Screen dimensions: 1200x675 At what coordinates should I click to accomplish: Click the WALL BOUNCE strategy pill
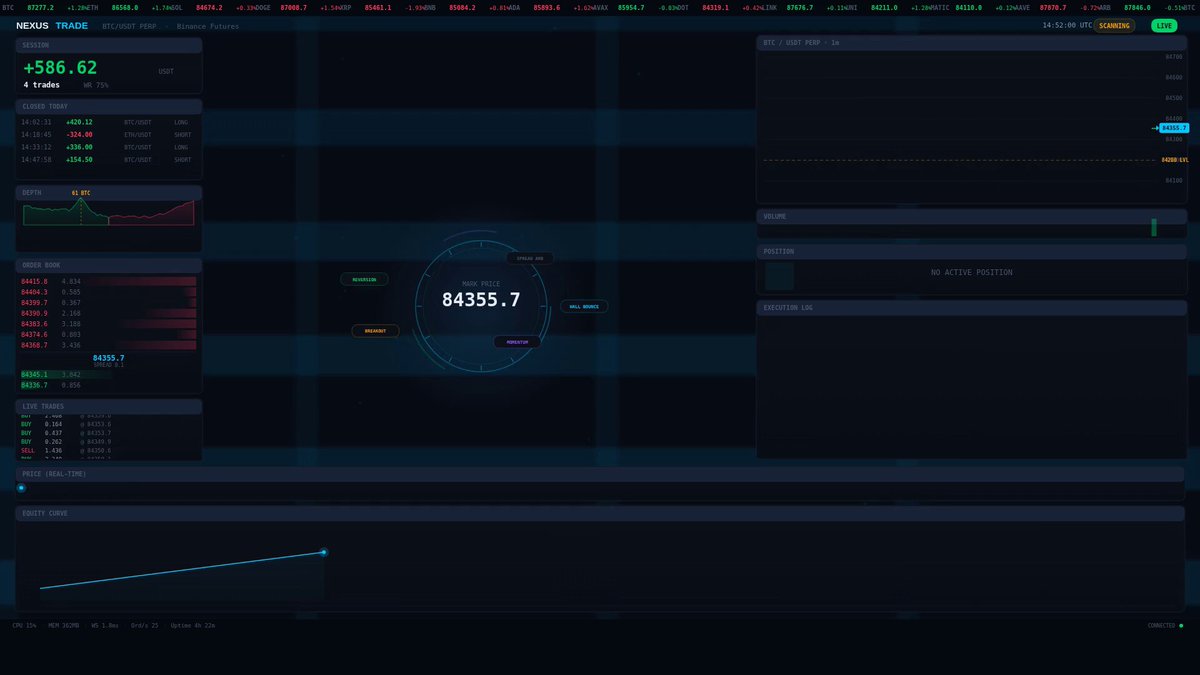[584, 307]
